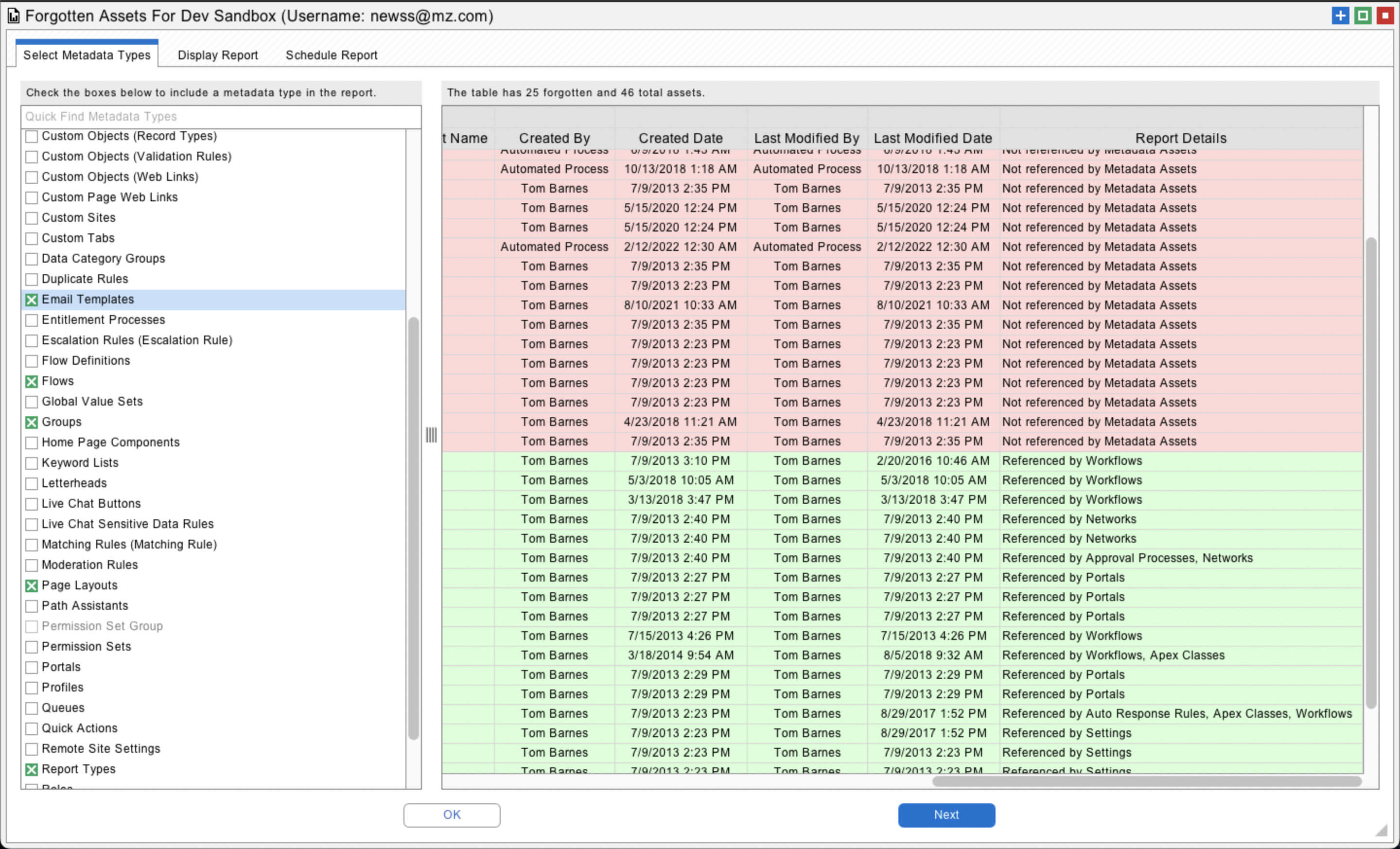Click the red square close icon
The width and height of the screenshot is (1400, 849).
(x=1385, y=16)
